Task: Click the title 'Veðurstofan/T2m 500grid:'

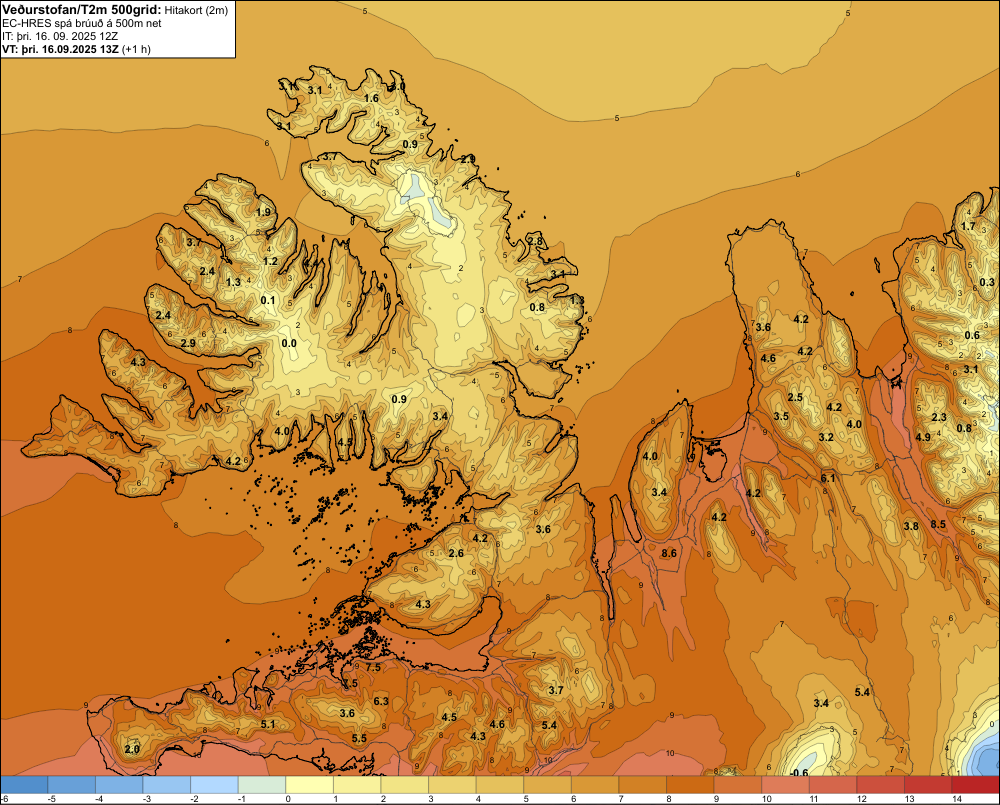Action: pyautogui.click(x=81, y=9)
